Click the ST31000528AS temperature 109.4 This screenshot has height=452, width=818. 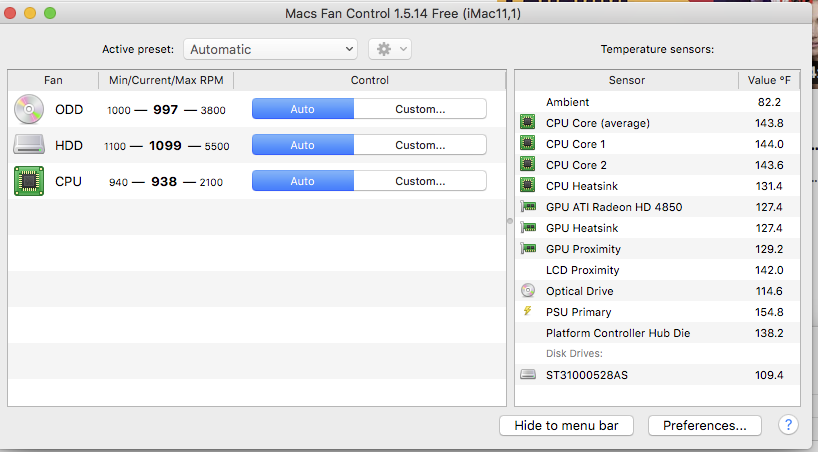point(769,375)
